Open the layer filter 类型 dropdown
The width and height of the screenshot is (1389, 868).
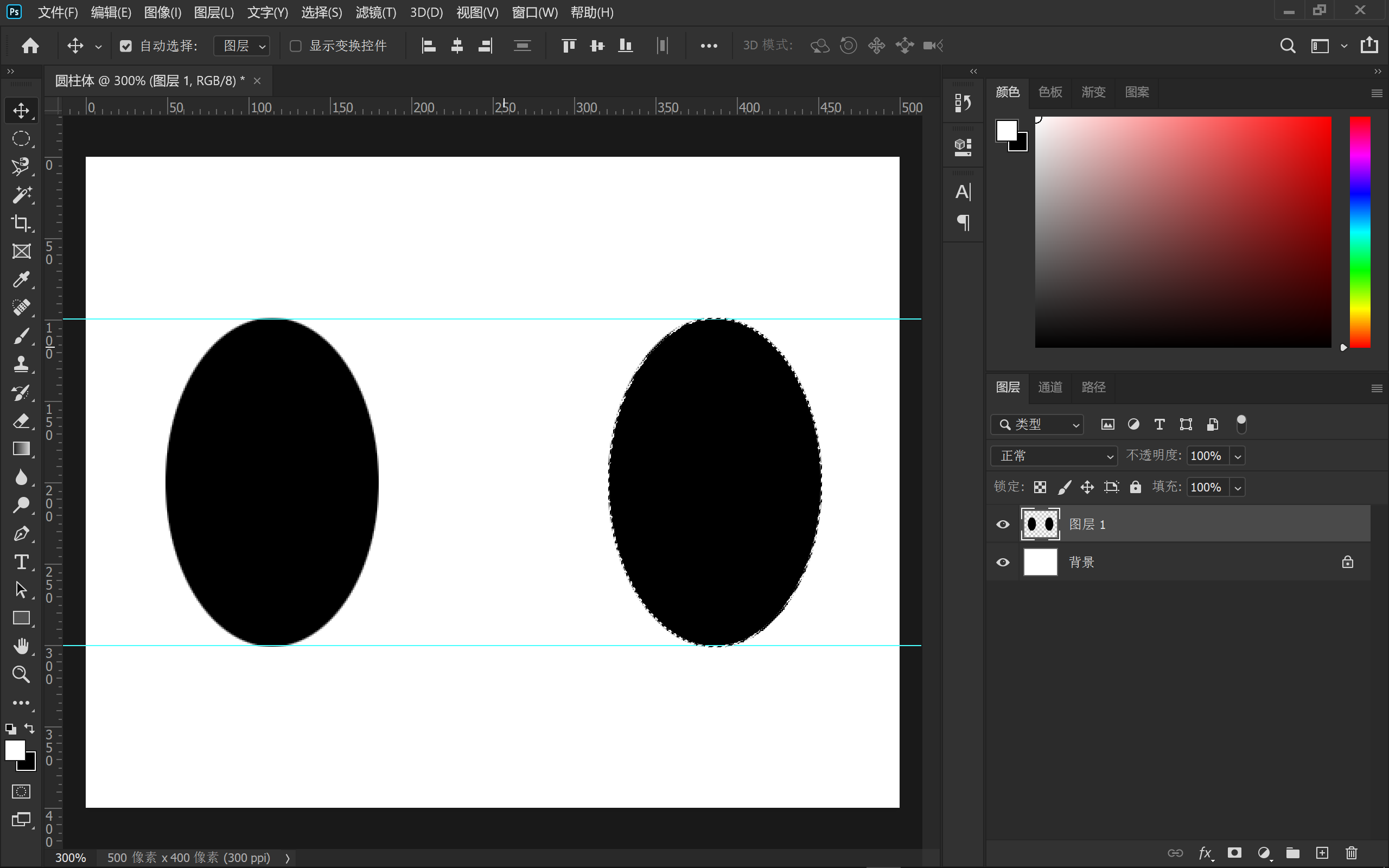click(x=1036, y=424)
